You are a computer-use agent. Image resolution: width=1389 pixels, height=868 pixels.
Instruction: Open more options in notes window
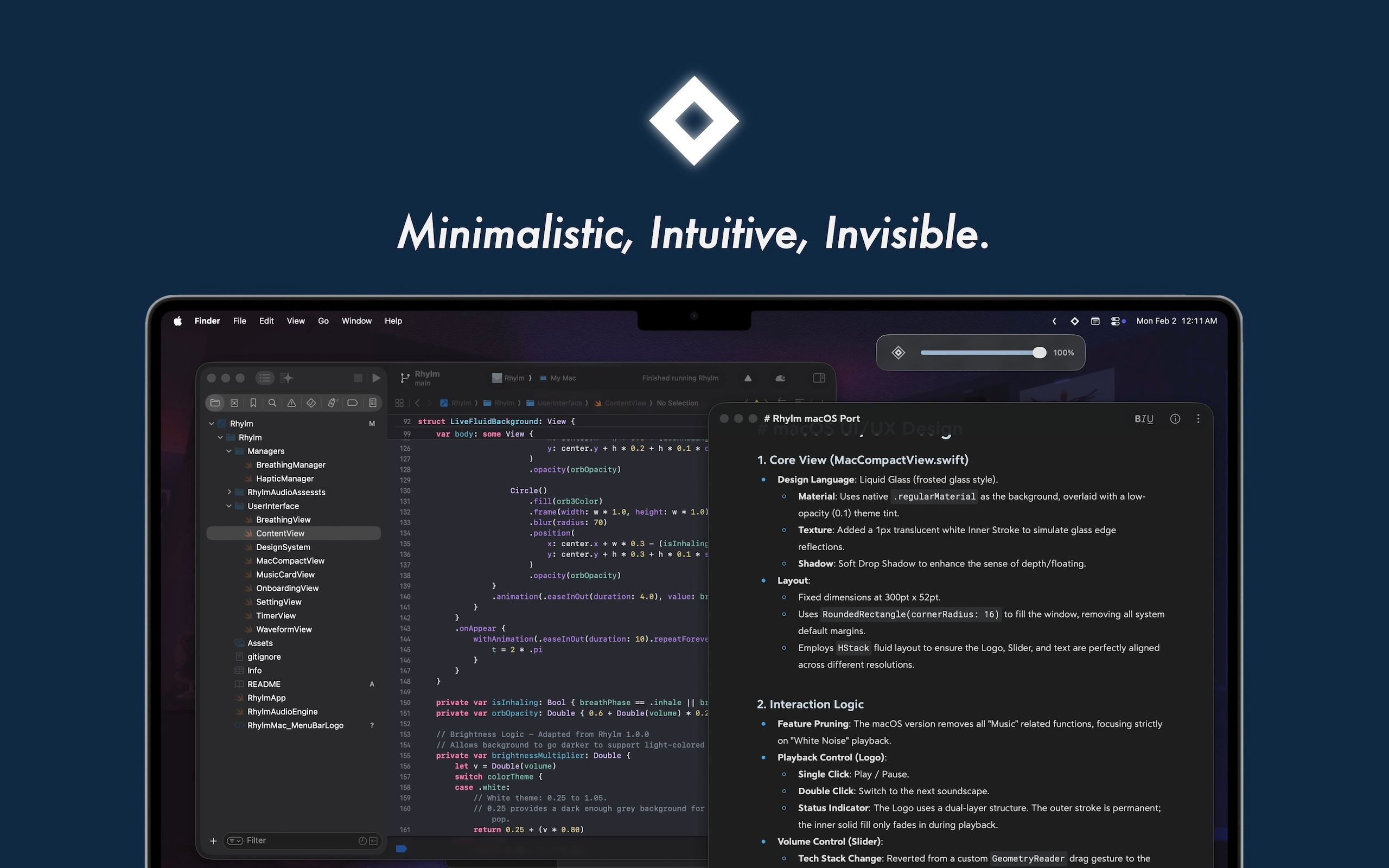pyautogui.click(x=1198, y=418)
